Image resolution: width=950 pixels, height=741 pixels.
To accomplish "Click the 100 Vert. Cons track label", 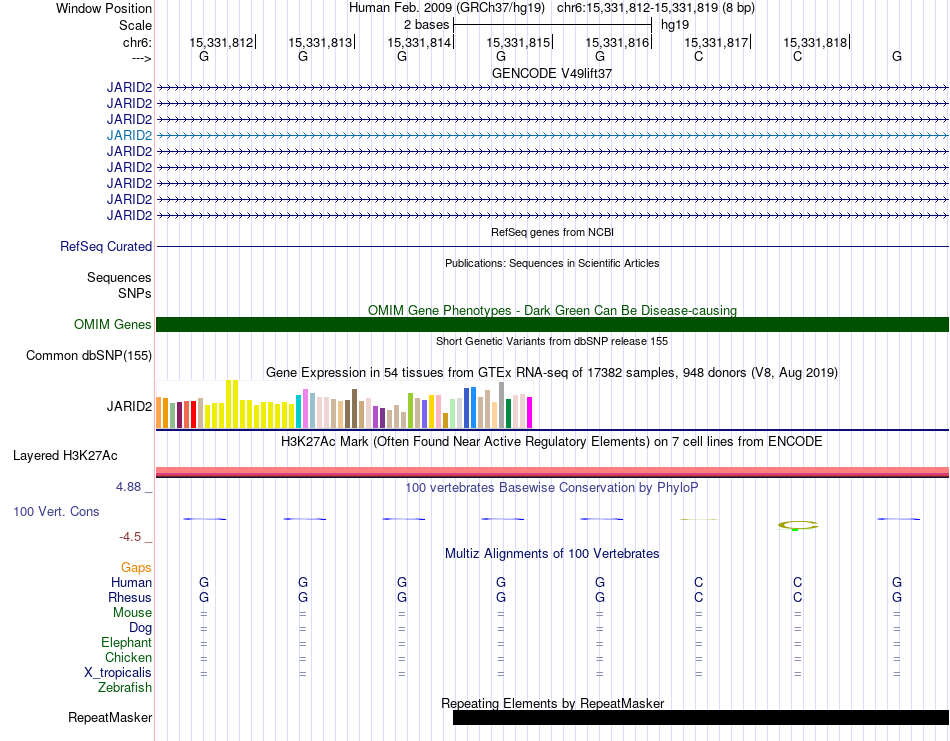I will pyautogui.click(x=56, y=511).
